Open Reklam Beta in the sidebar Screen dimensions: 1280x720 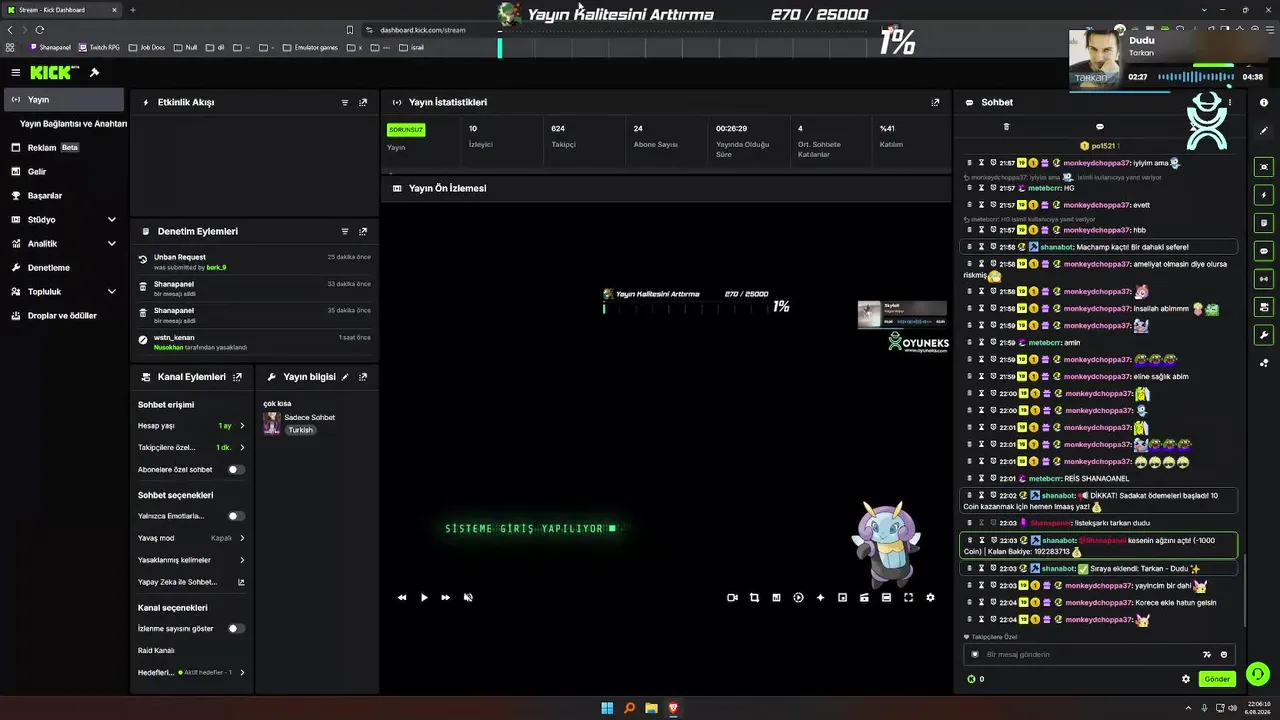click(x=64, y=147)
